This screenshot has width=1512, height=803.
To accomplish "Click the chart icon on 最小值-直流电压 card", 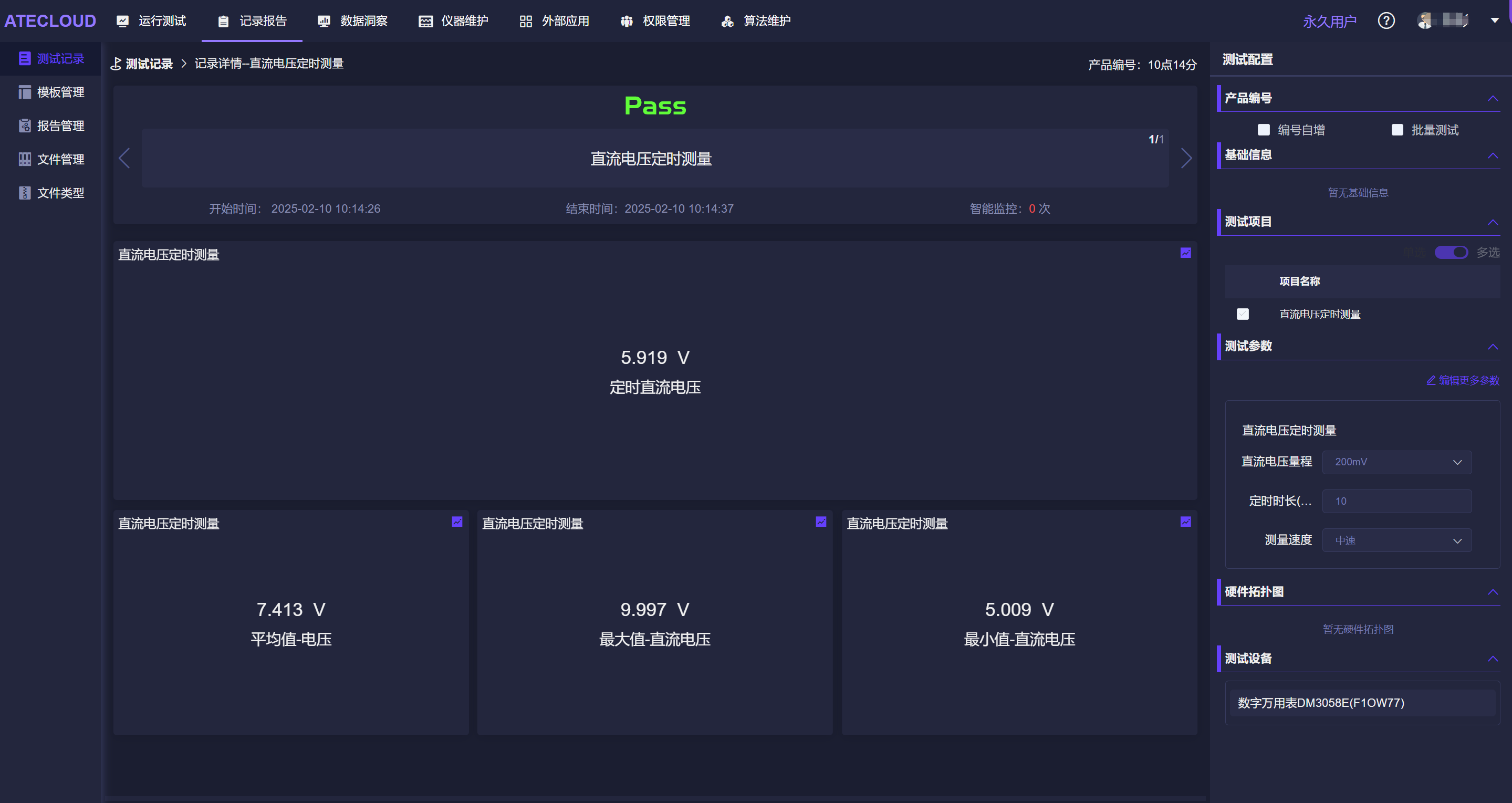I will 1185,522.
